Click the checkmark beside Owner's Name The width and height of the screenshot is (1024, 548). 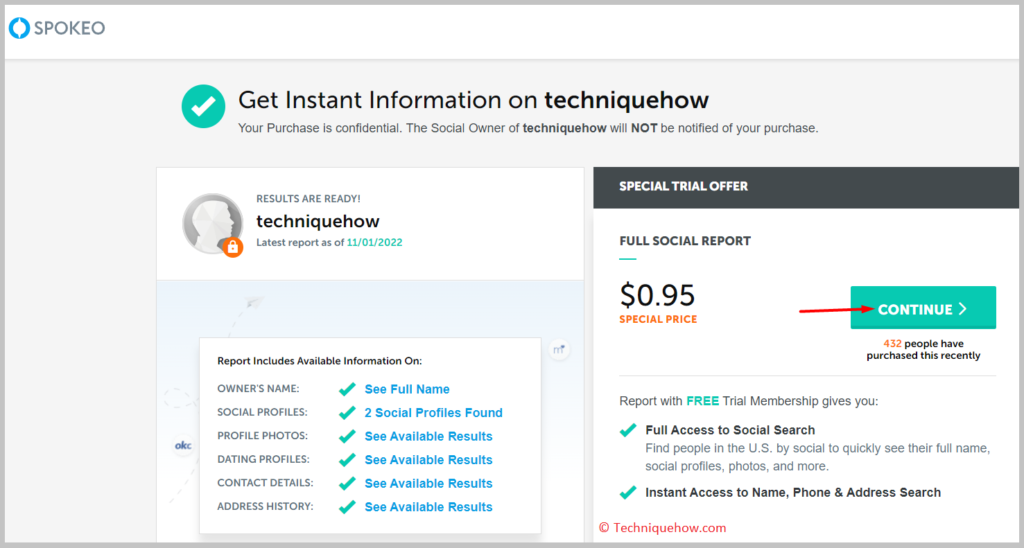[x=347, y=389]
